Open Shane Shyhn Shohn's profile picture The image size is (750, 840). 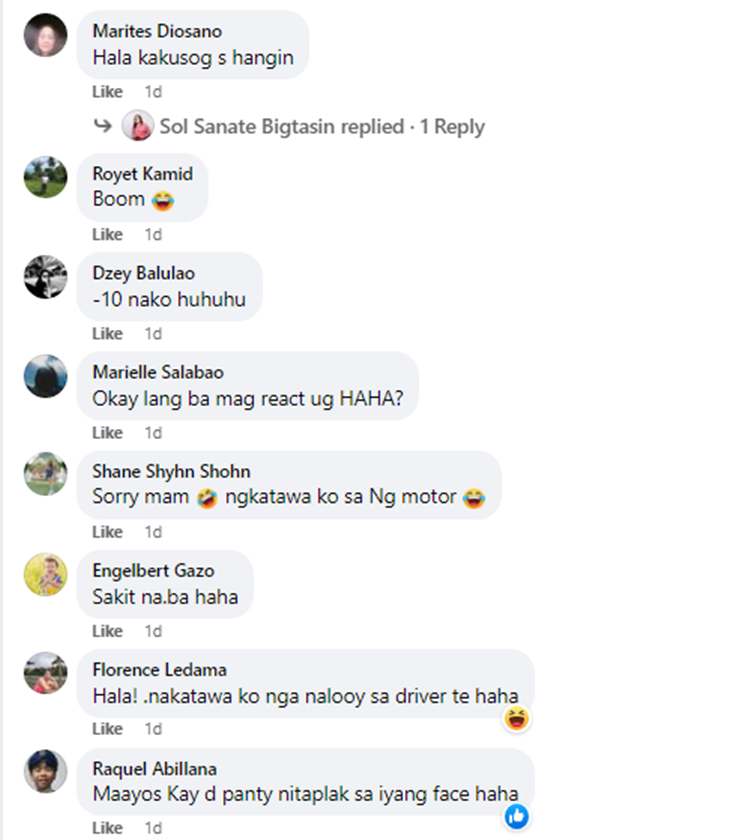(46, 474)
